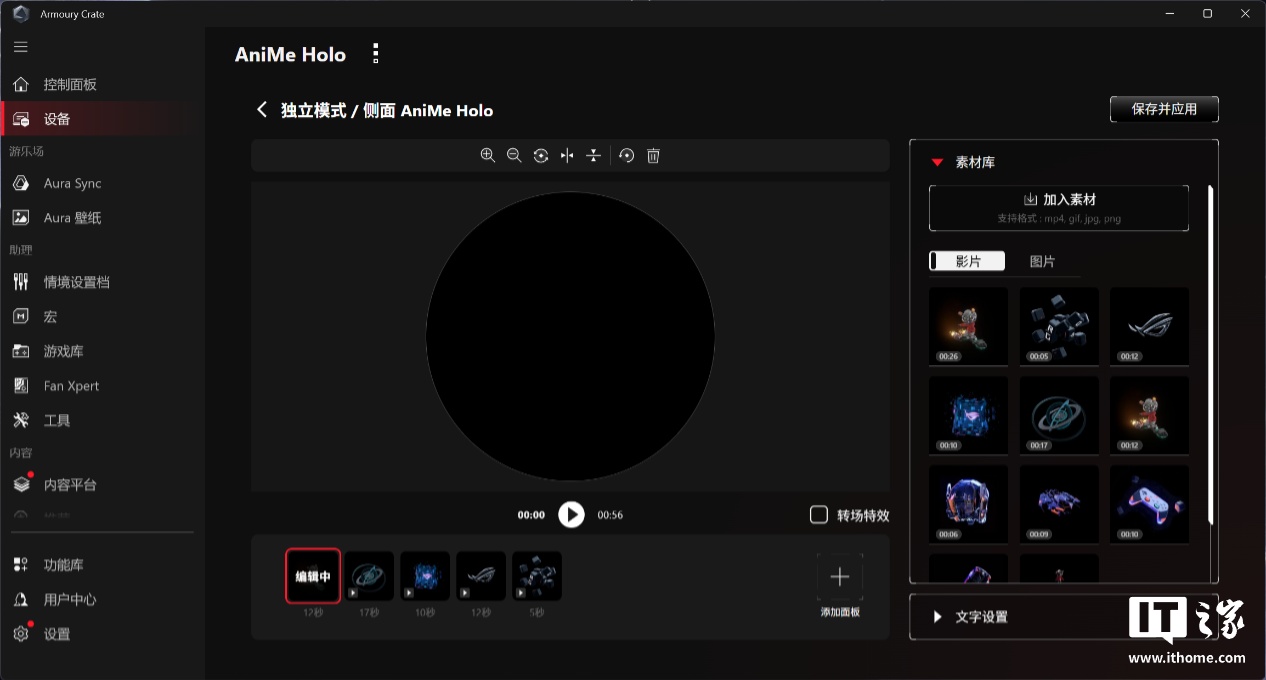Delete content with the trash icon
Viewport: 1266px width, 680px height.
pyautogui.click(x=653, y=155)
